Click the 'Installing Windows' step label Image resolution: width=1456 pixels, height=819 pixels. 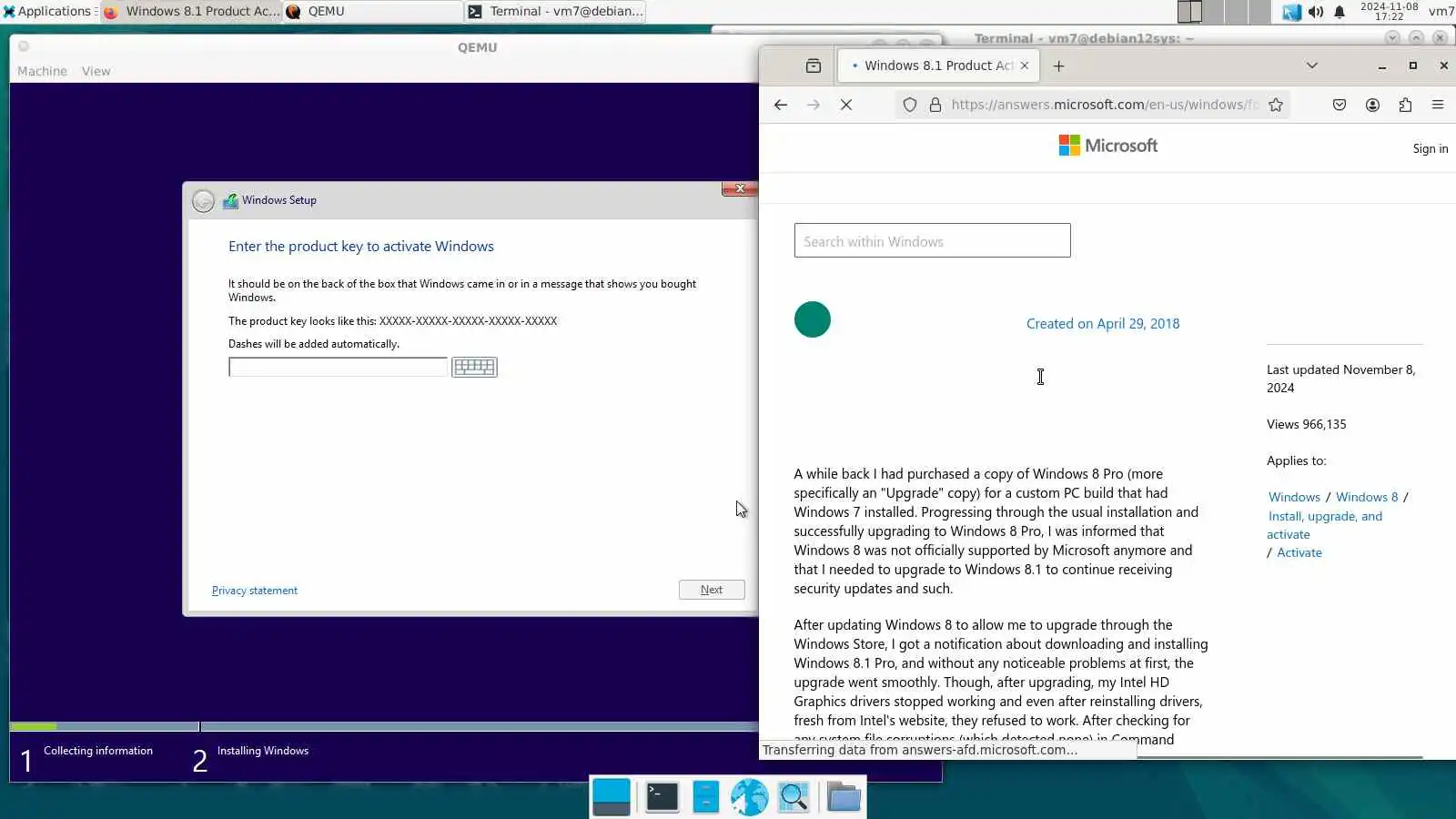coord(263,751)
